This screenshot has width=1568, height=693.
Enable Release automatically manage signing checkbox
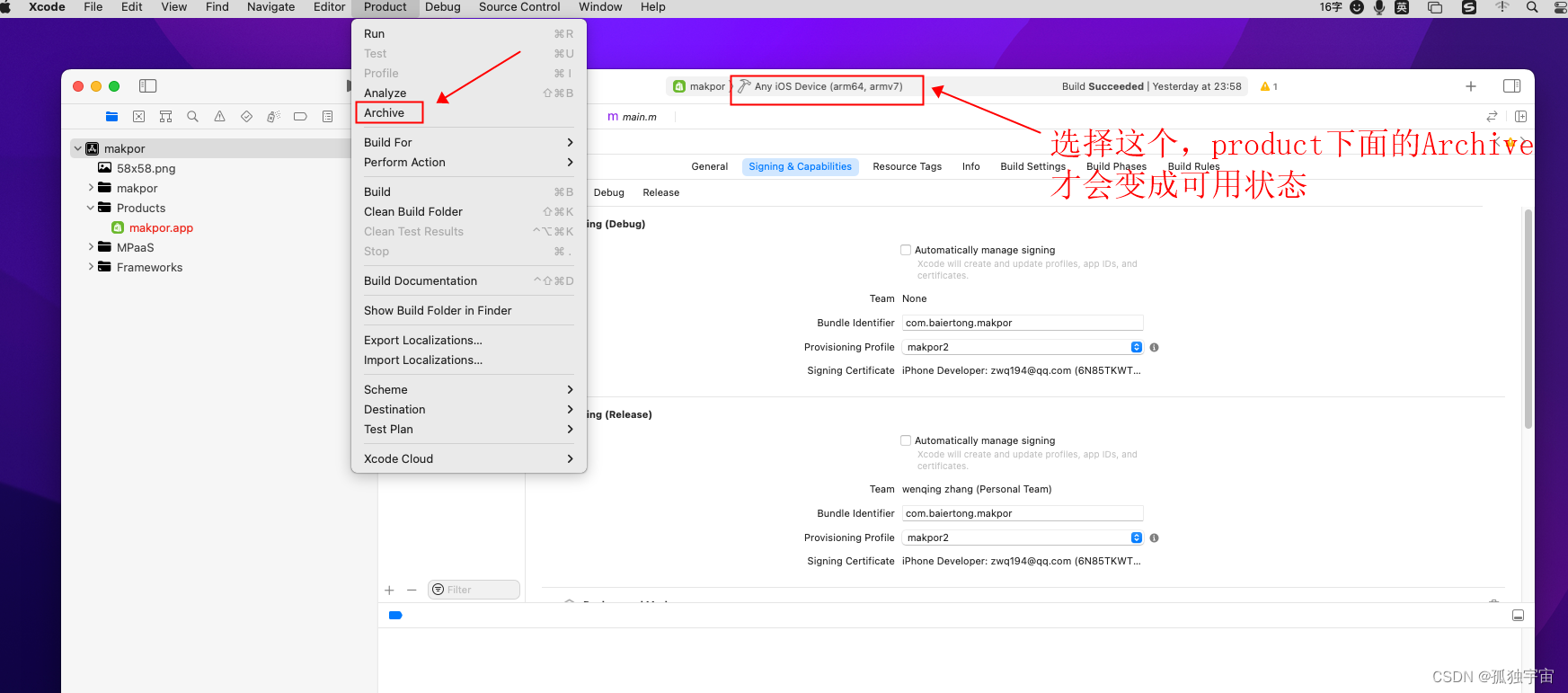(x=906, y=440)
